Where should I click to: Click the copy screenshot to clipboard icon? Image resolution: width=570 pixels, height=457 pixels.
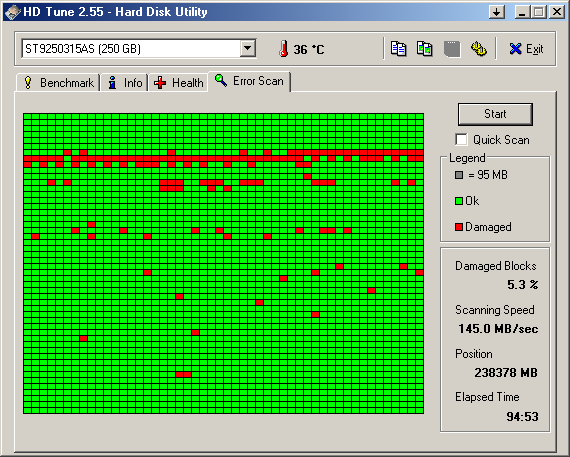pos(424,48)
